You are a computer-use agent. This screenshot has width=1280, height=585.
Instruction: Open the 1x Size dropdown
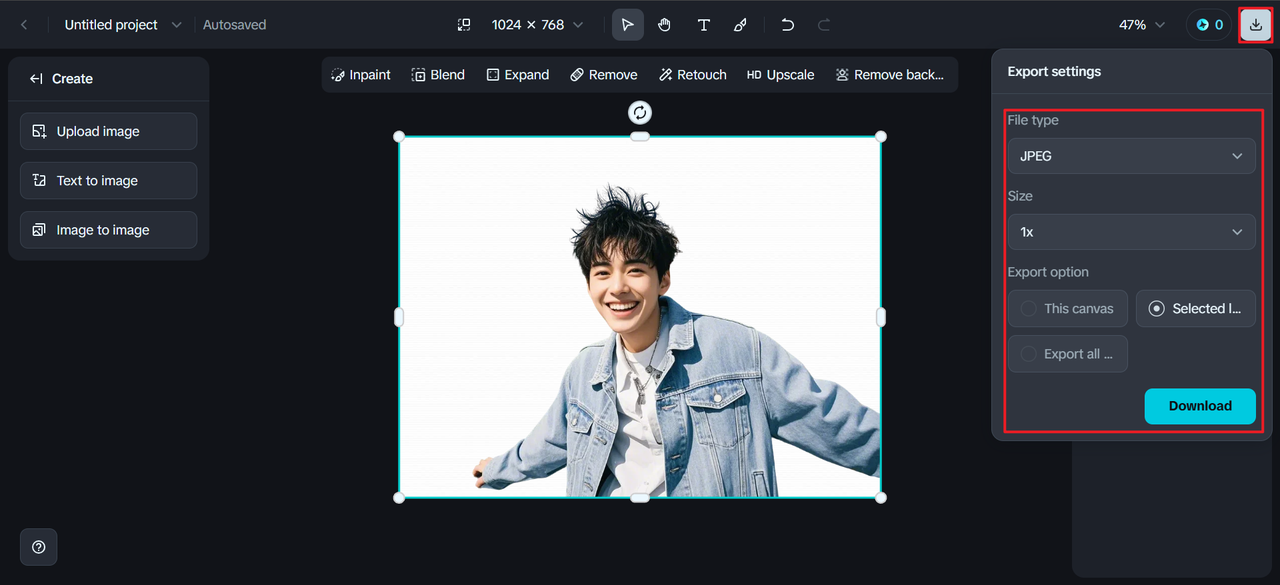tap(1131, 232)
